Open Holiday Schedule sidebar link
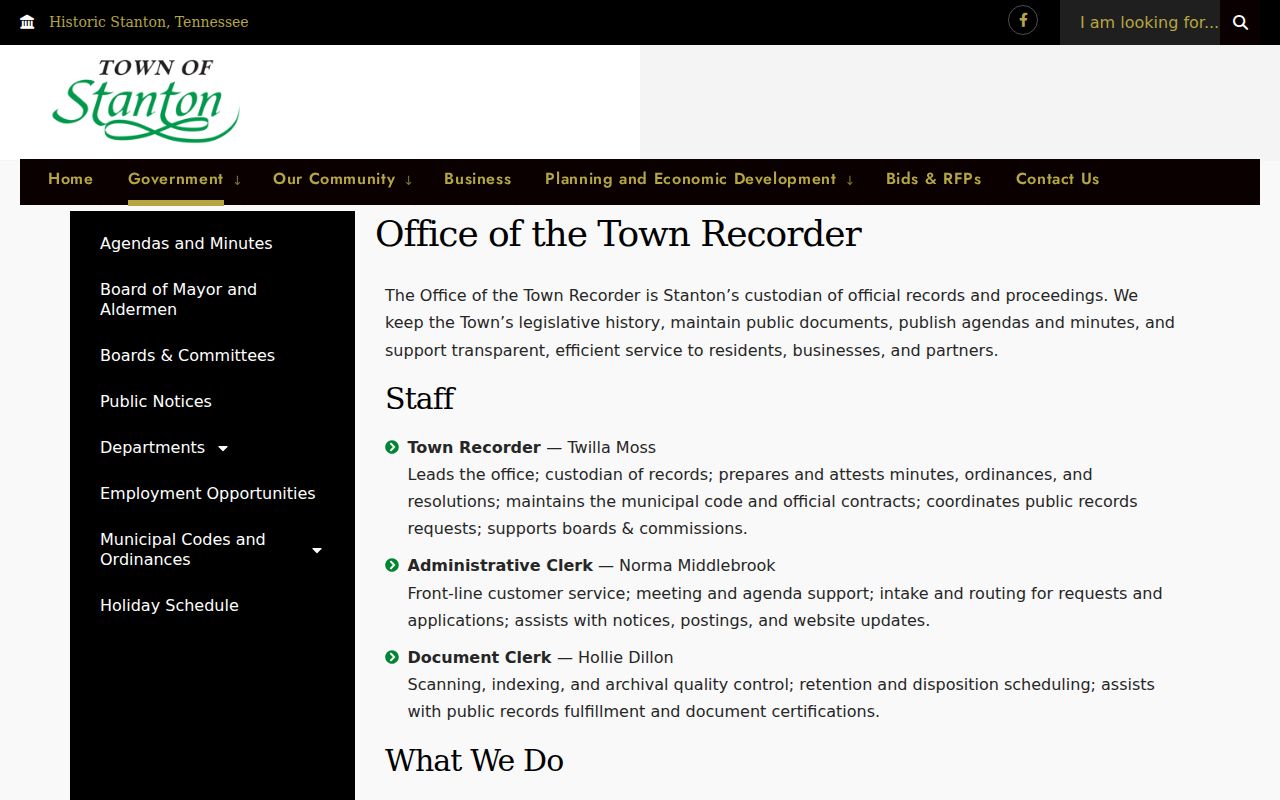This screenshot has width=1280, height=800. click(x=169, y=605)
